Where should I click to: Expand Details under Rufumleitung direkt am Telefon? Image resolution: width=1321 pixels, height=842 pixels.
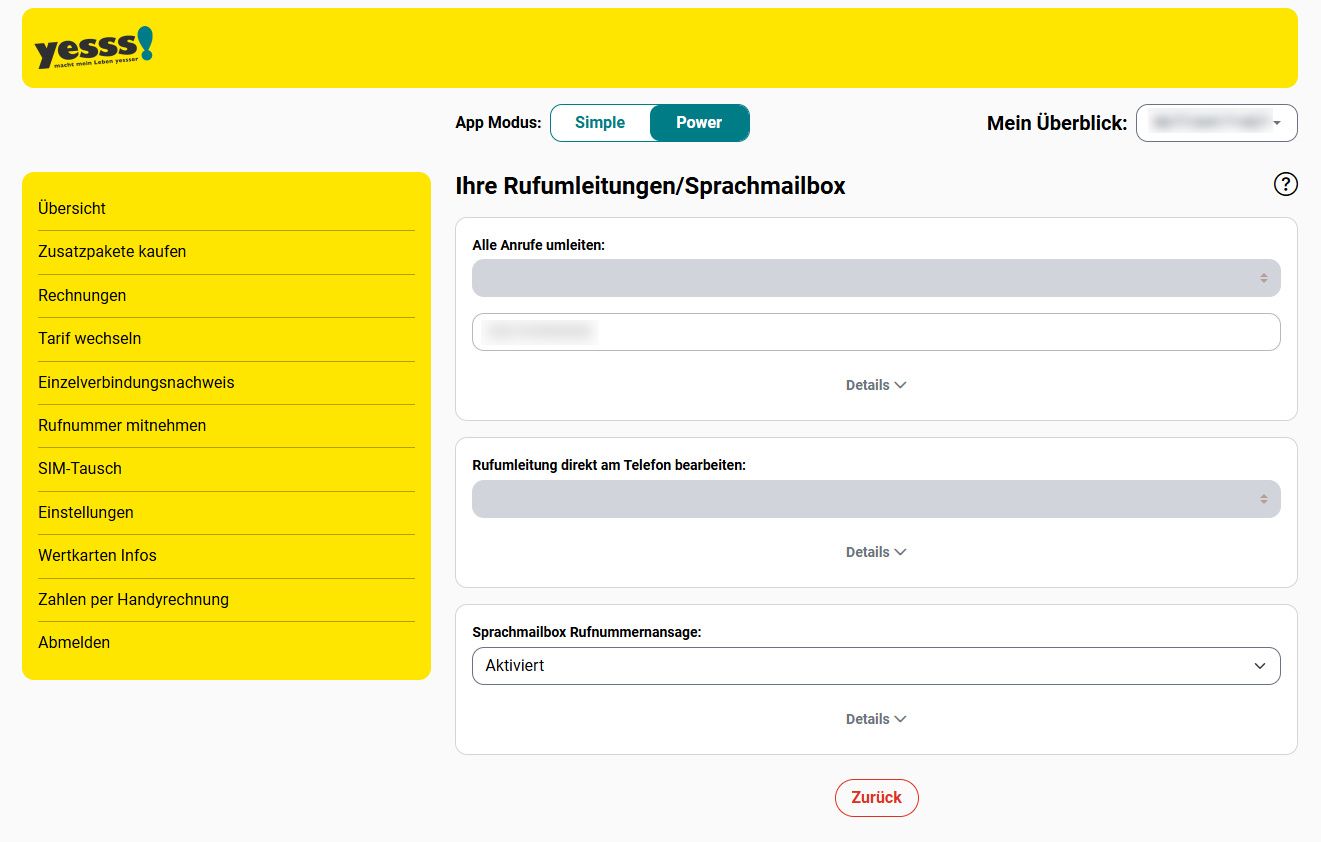tap(875, 552)
